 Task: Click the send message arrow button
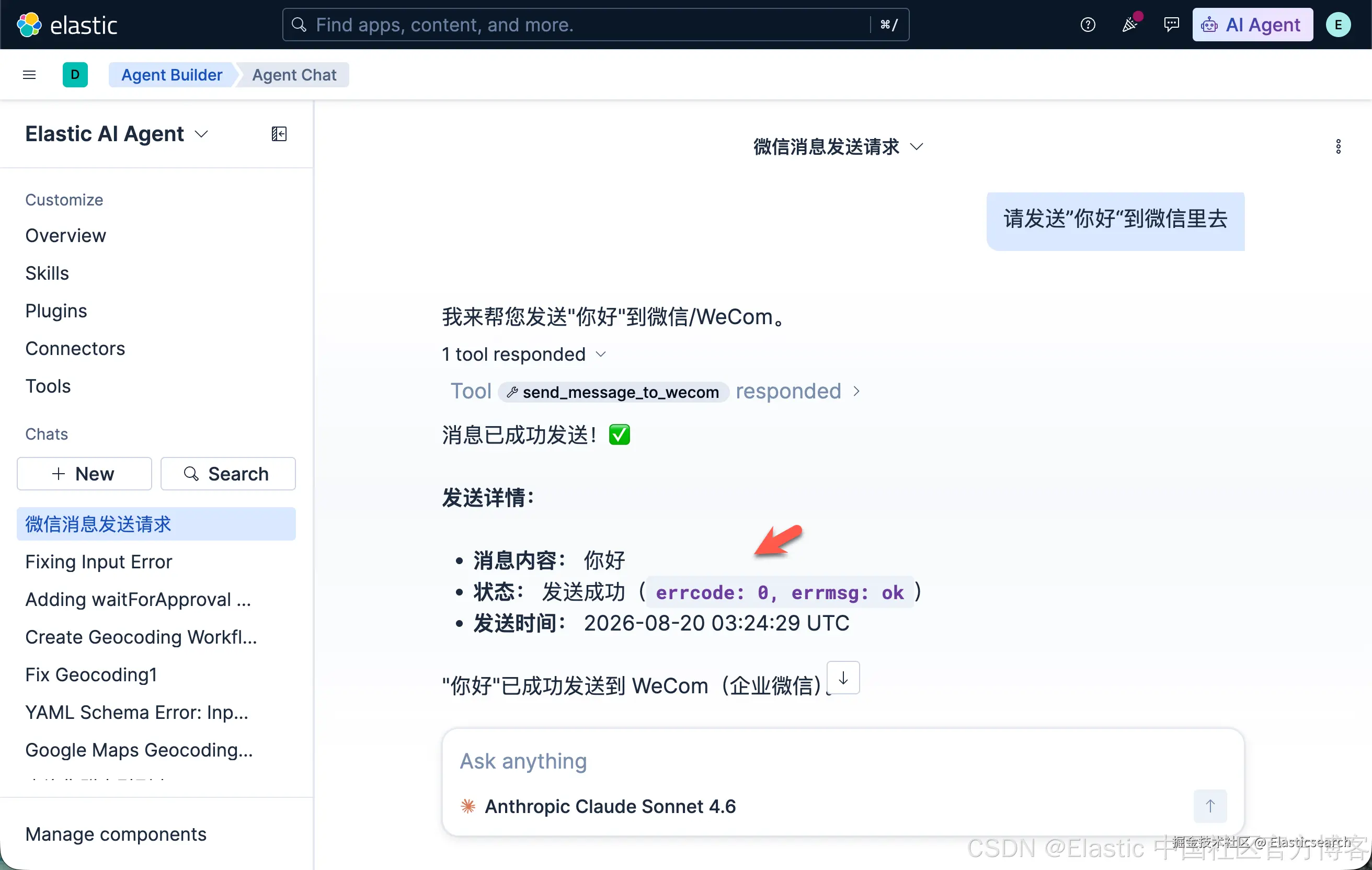pos(1210,806)
